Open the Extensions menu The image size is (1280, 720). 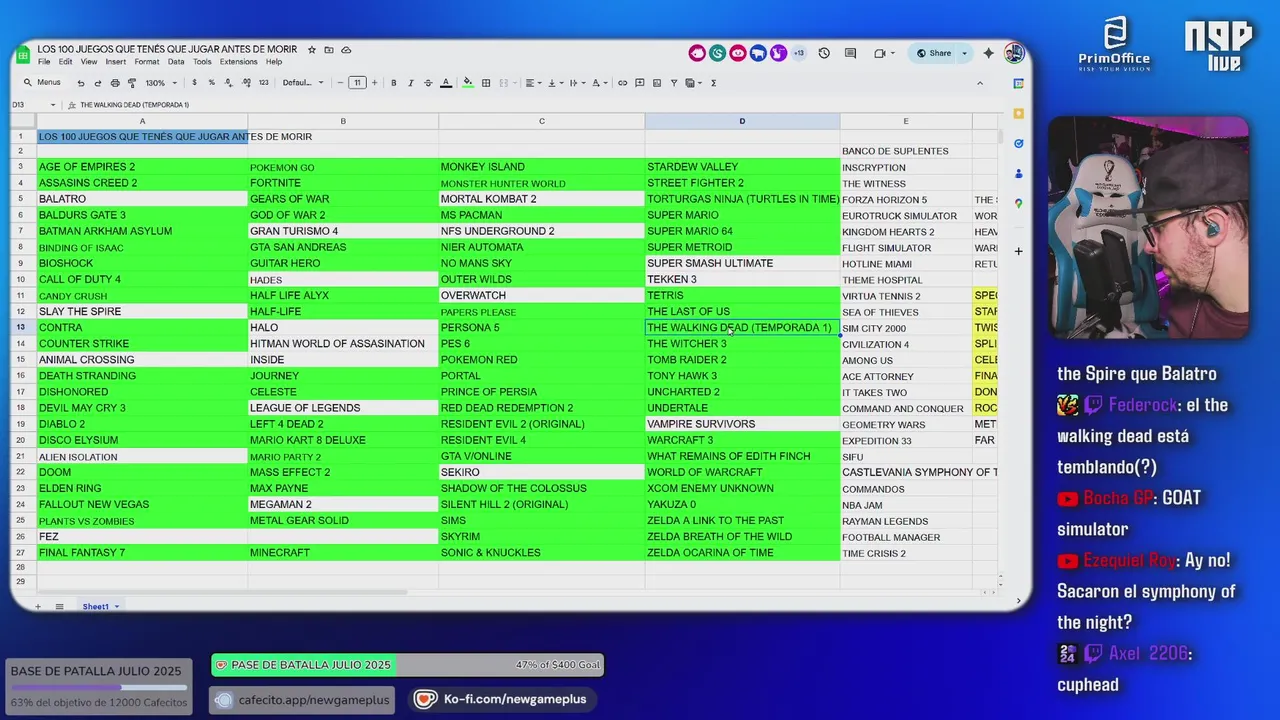click(x=239, y=62)
